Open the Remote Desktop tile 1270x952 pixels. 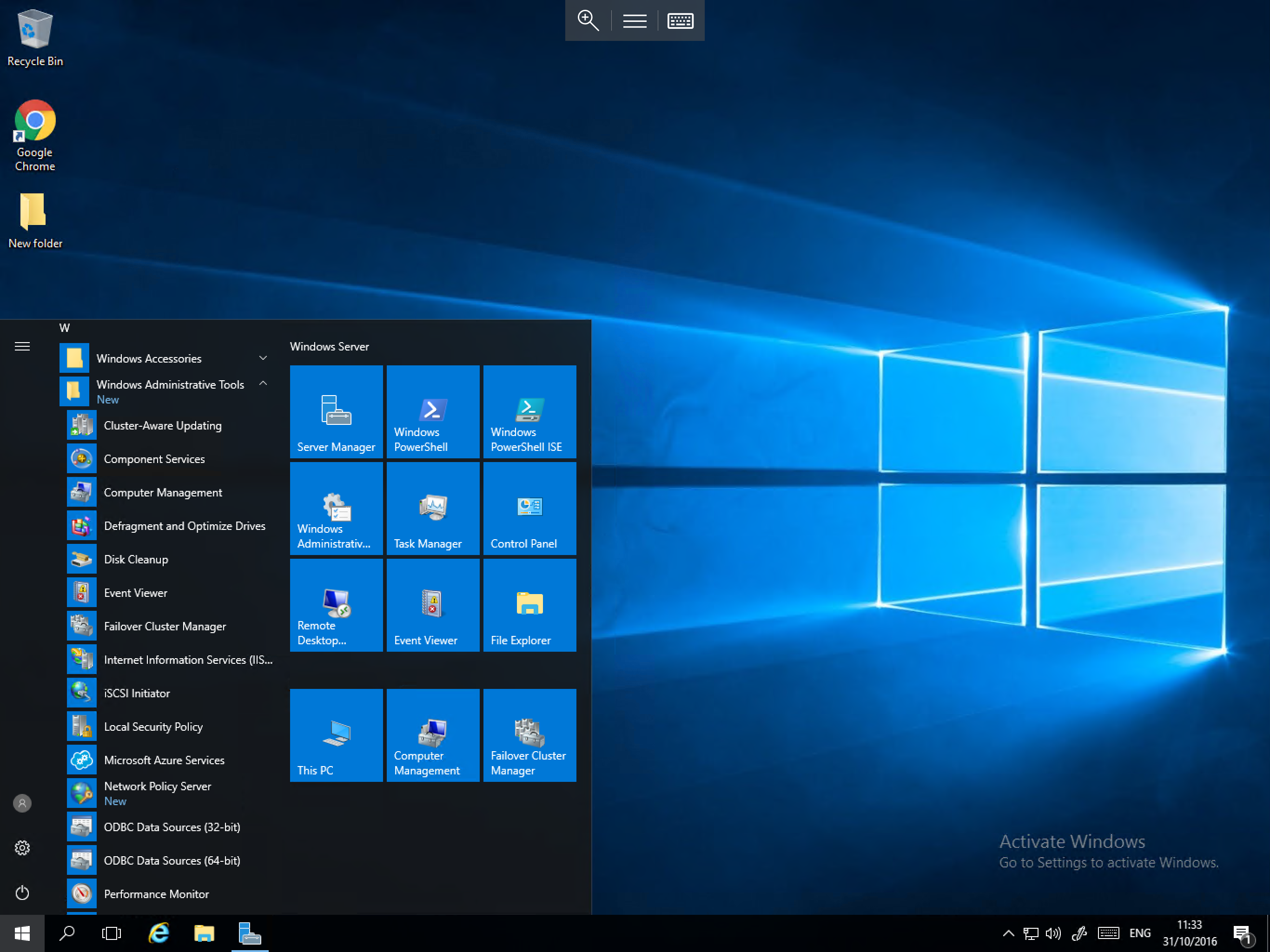coord(336,605)
